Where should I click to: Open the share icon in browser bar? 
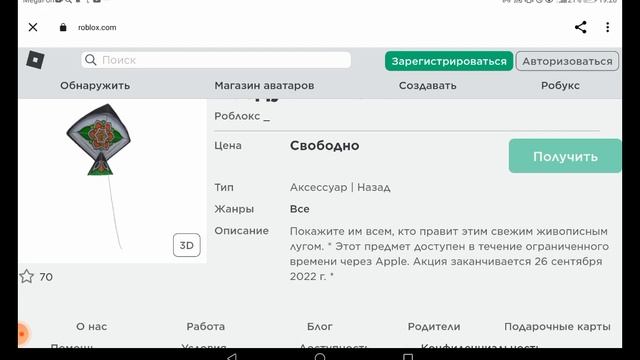tap(580, 27)
